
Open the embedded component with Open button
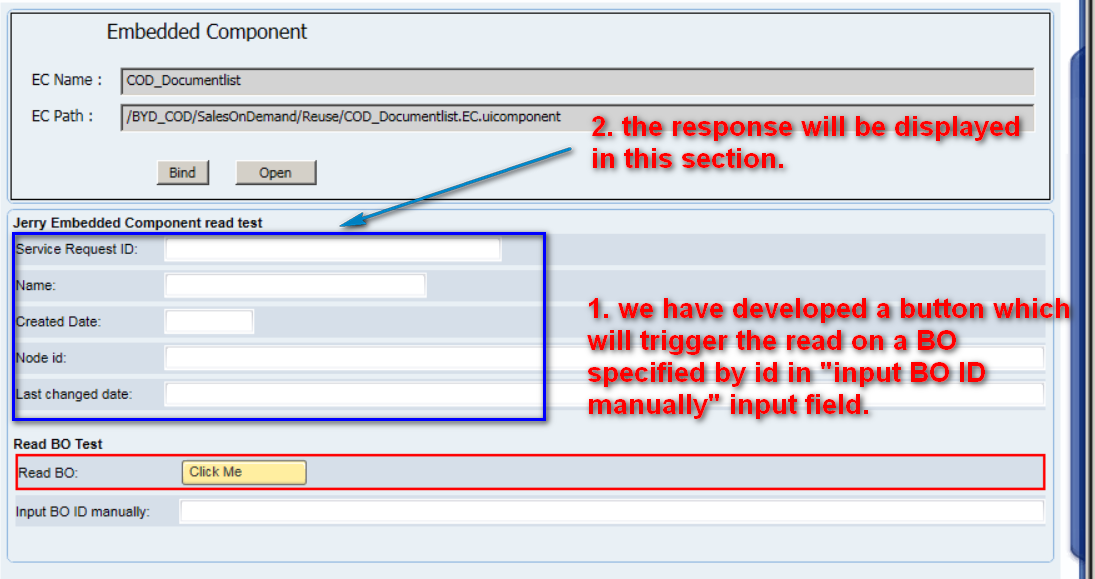[275, 173]
